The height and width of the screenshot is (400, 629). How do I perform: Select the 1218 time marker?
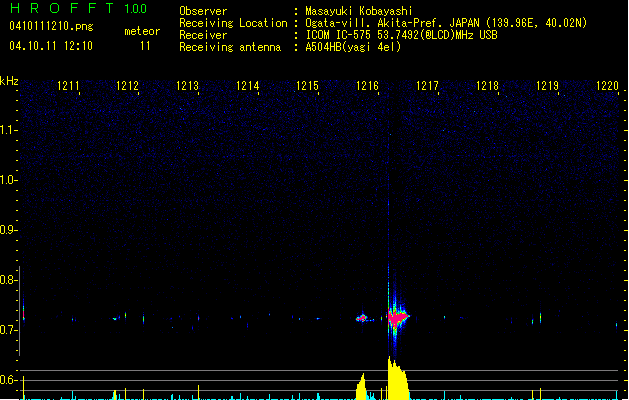487,87
